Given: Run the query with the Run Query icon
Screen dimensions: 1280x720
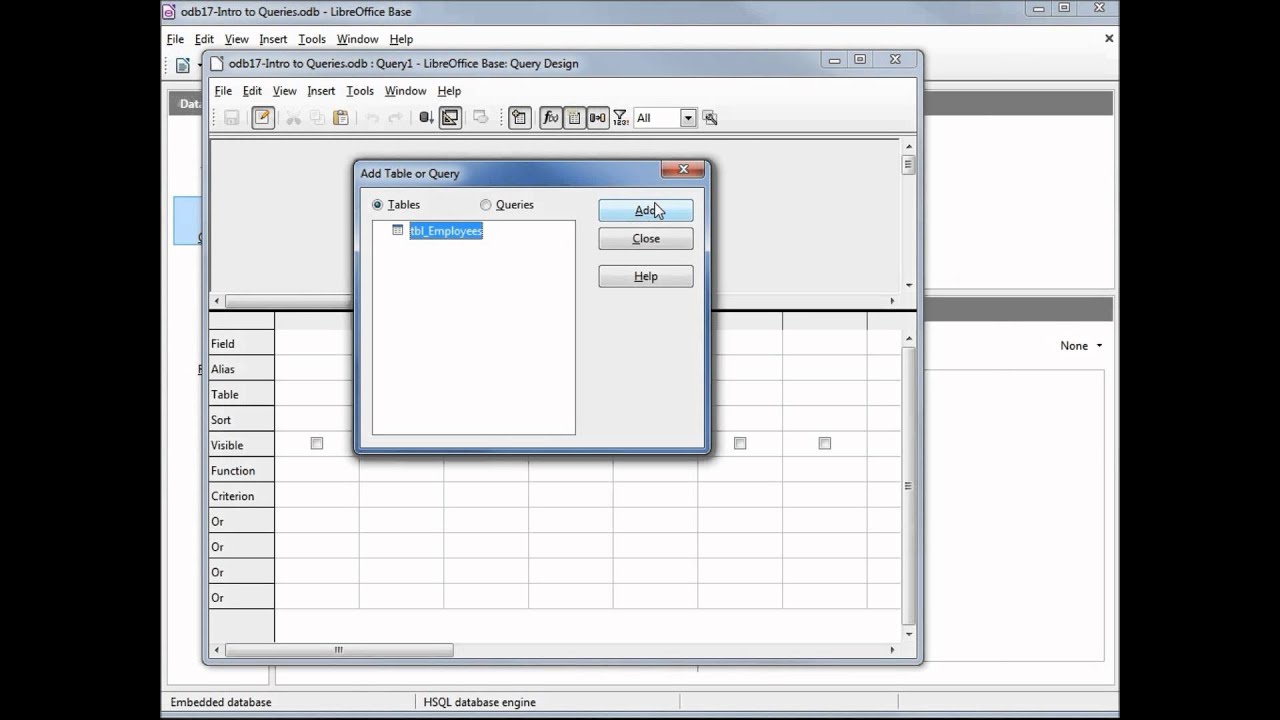Looking at the screenshot, I should point(426,118).
